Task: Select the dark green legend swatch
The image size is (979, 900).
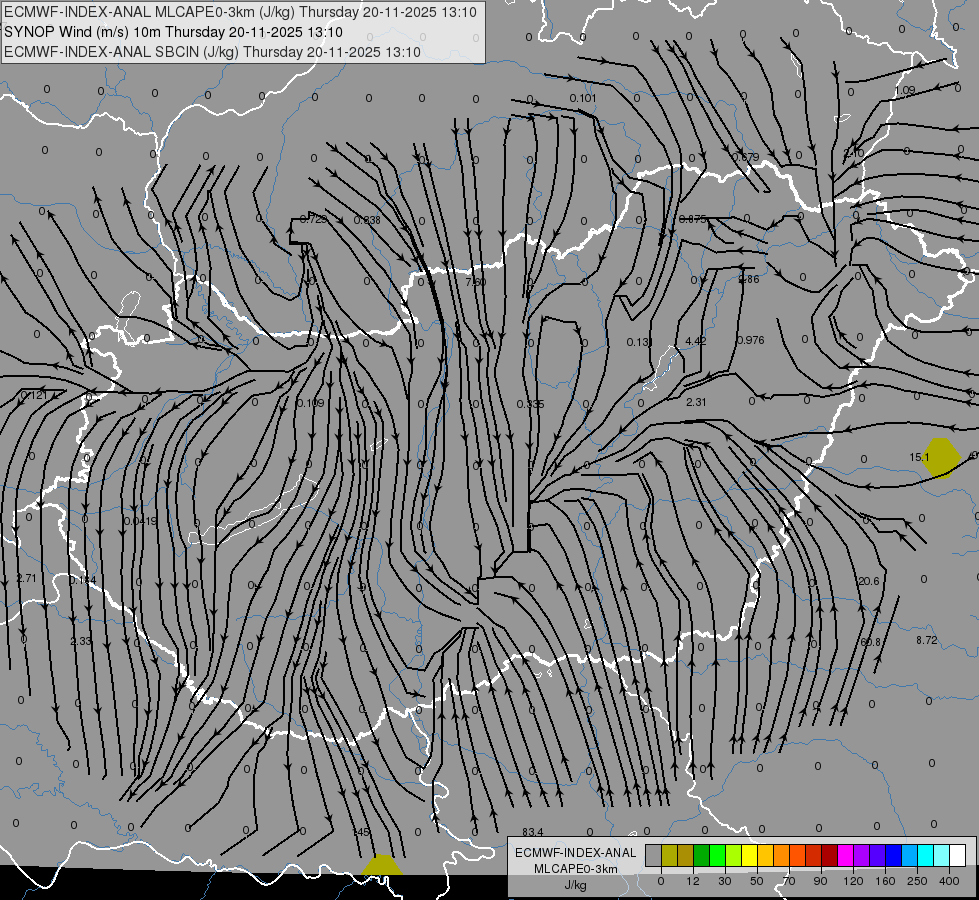Action: tap(701, 855)
